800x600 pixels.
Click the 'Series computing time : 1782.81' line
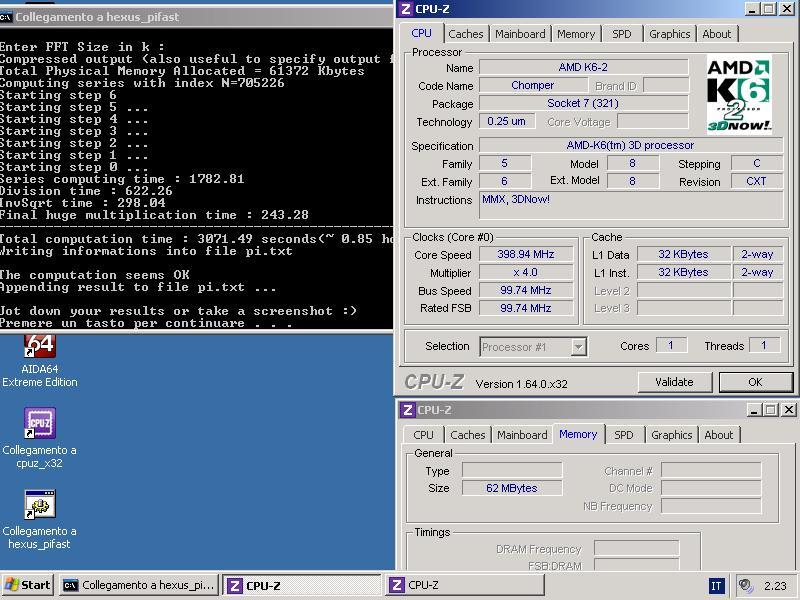[x=122, y=179]
